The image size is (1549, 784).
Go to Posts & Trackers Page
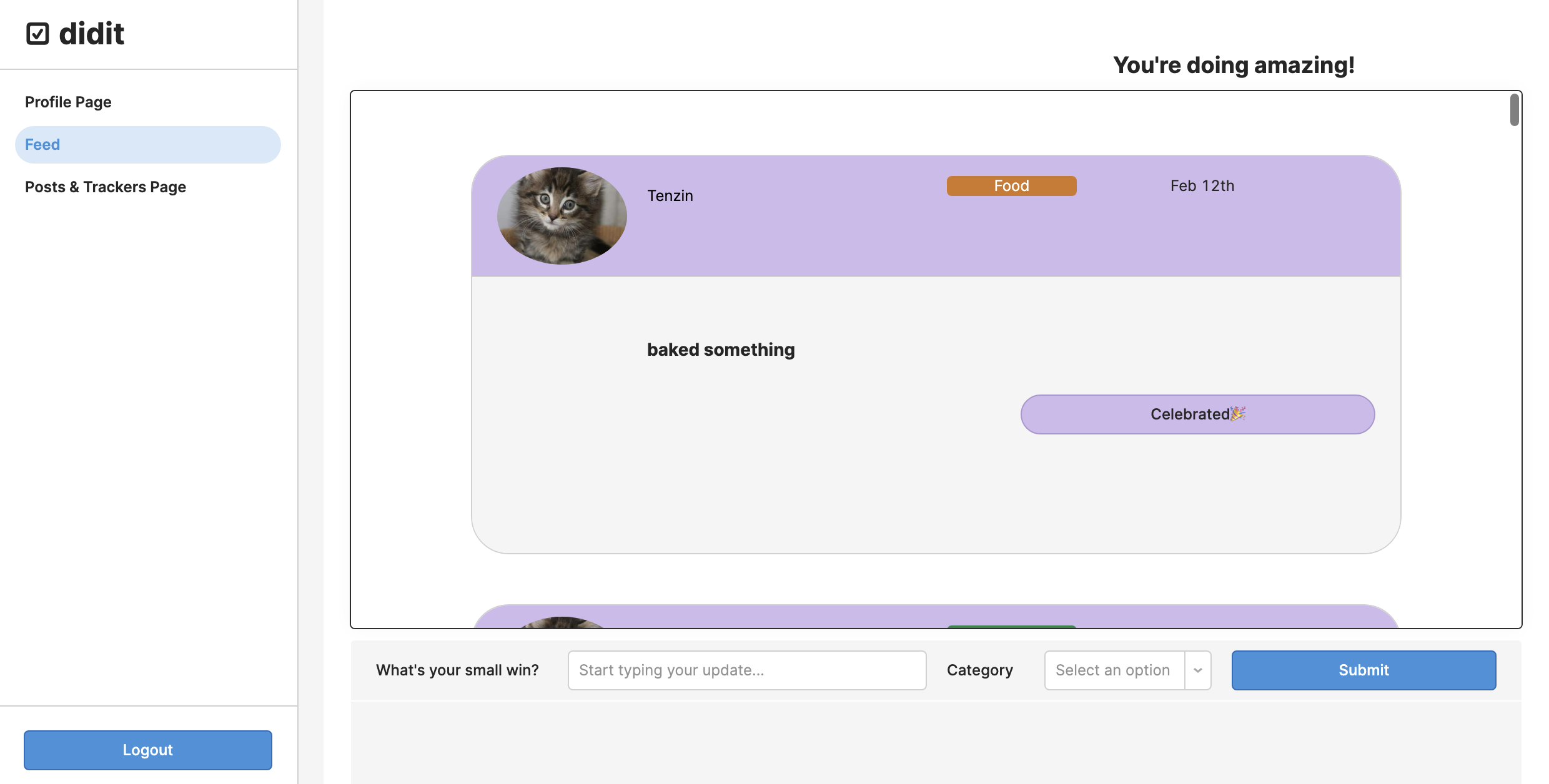coord(106,187)
